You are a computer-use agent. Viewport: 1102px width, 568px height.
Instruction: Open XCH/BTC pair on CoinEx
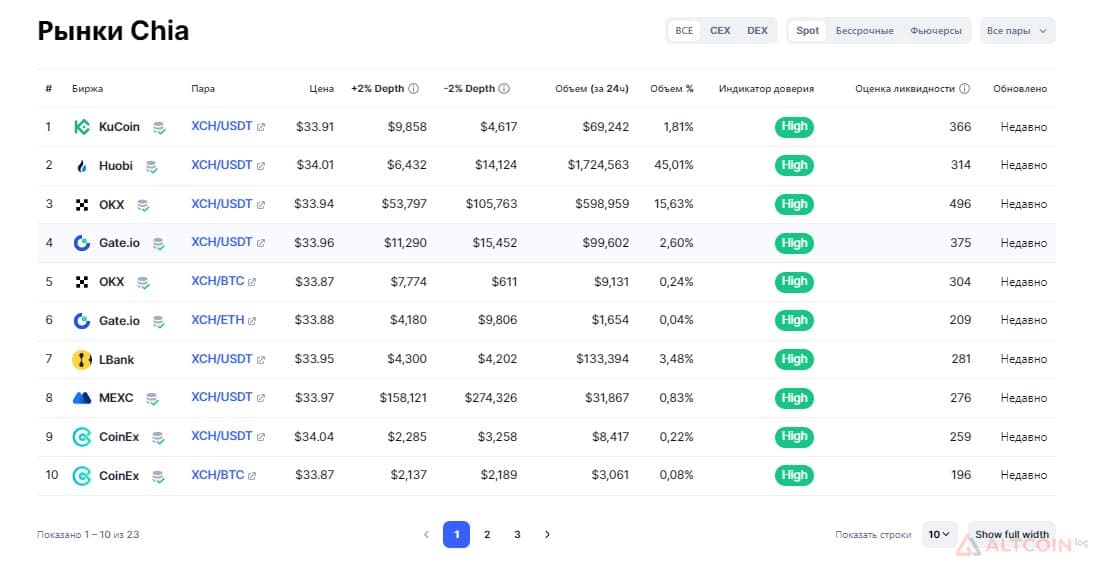pos(217,475)
